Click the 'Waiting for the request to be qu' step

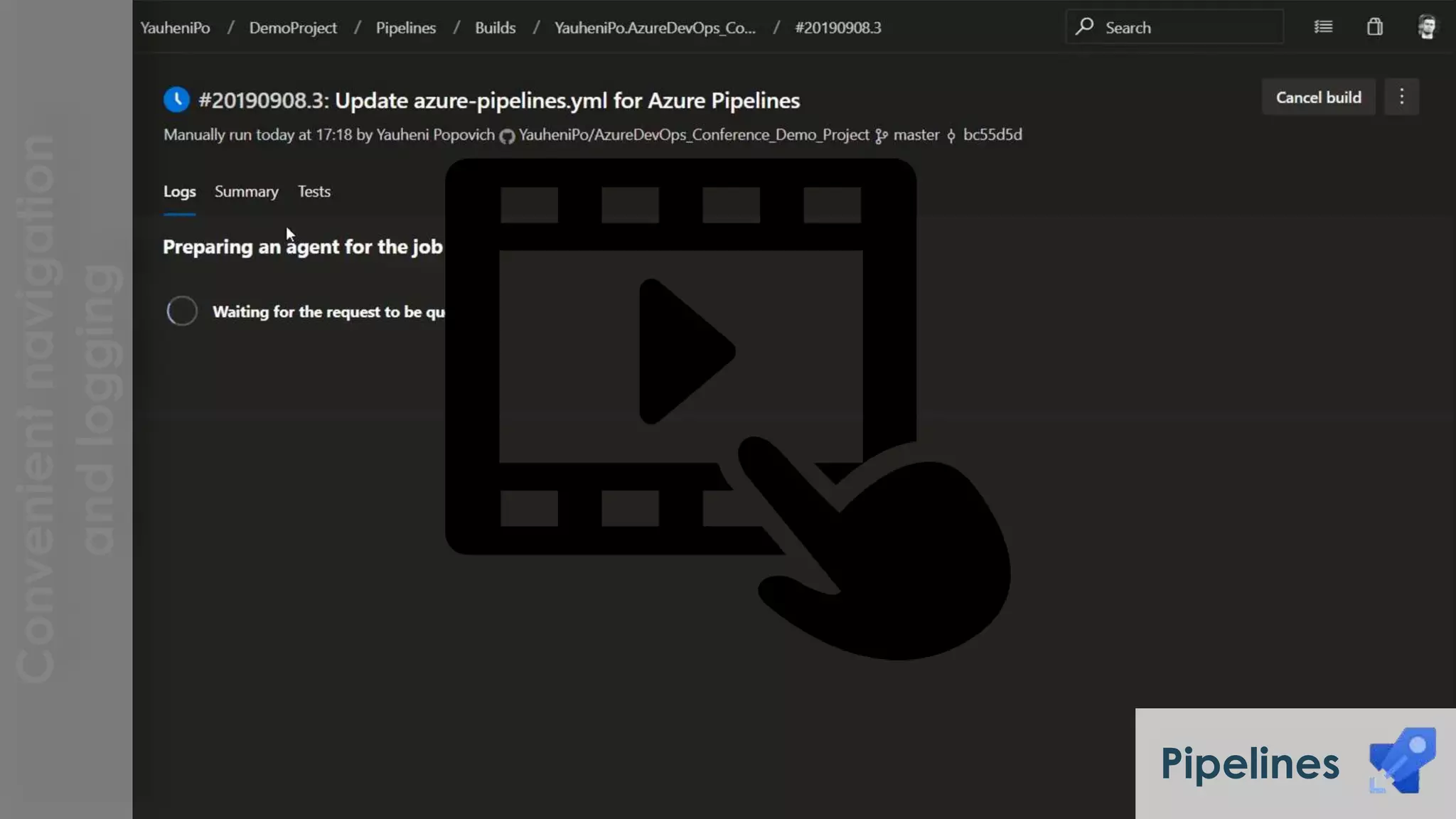[328, 311]
